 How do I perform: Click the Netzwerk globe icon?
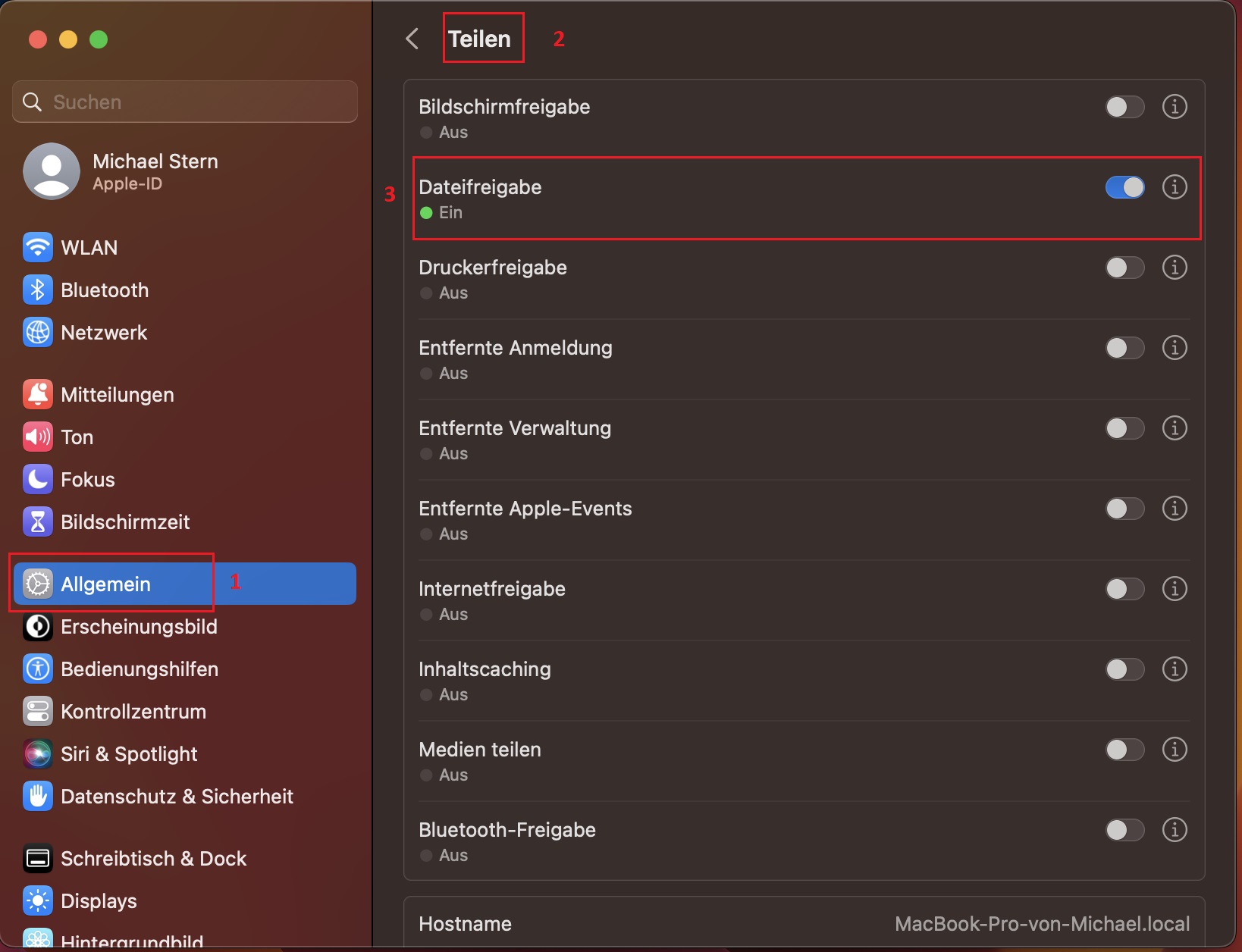[x=38, y=332]
